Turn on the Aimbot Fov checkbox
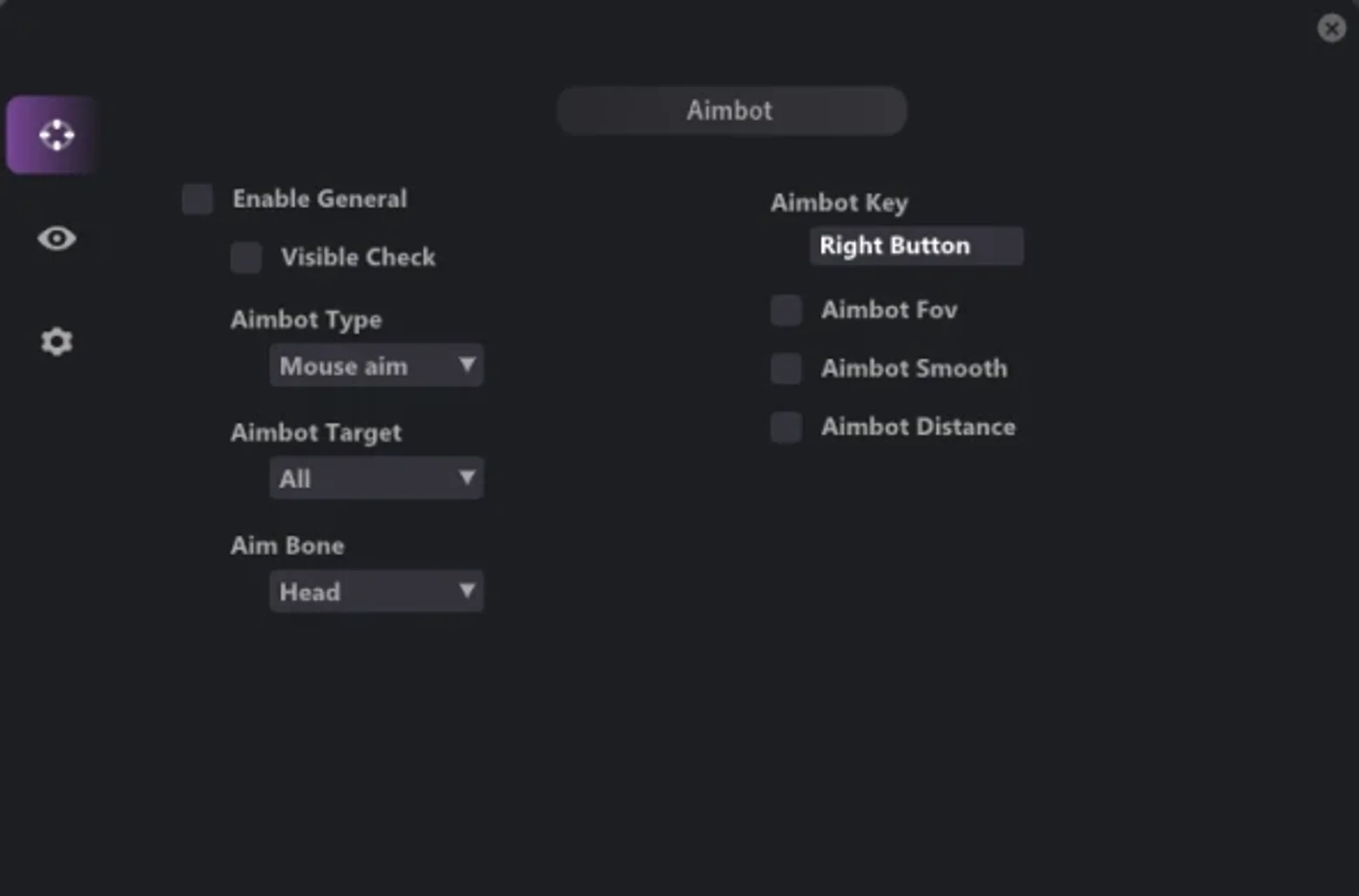This screenshot has width=1359, height=896. click(x=787, y=310)
